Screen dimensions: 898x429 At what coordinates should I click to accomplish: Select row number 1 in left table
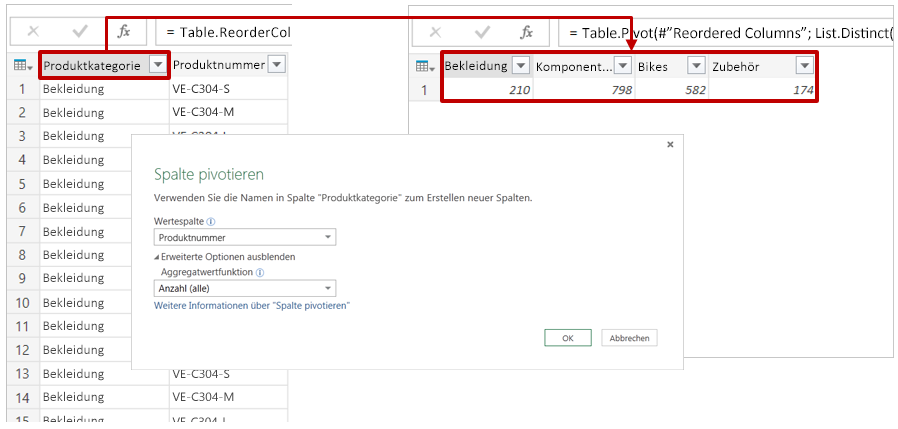click(23, 89)
